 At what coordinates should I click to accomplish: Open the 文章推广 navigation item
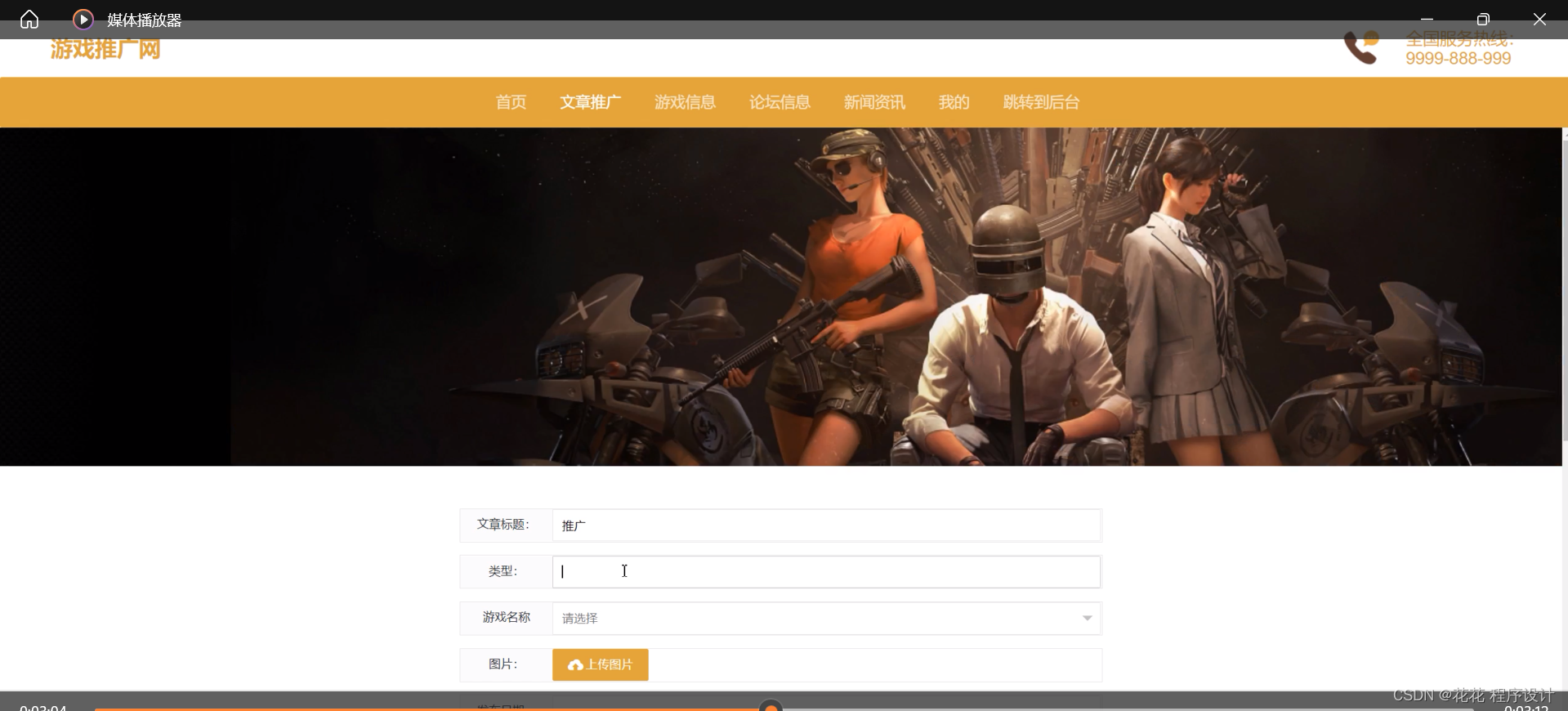[x=590, y=102]
